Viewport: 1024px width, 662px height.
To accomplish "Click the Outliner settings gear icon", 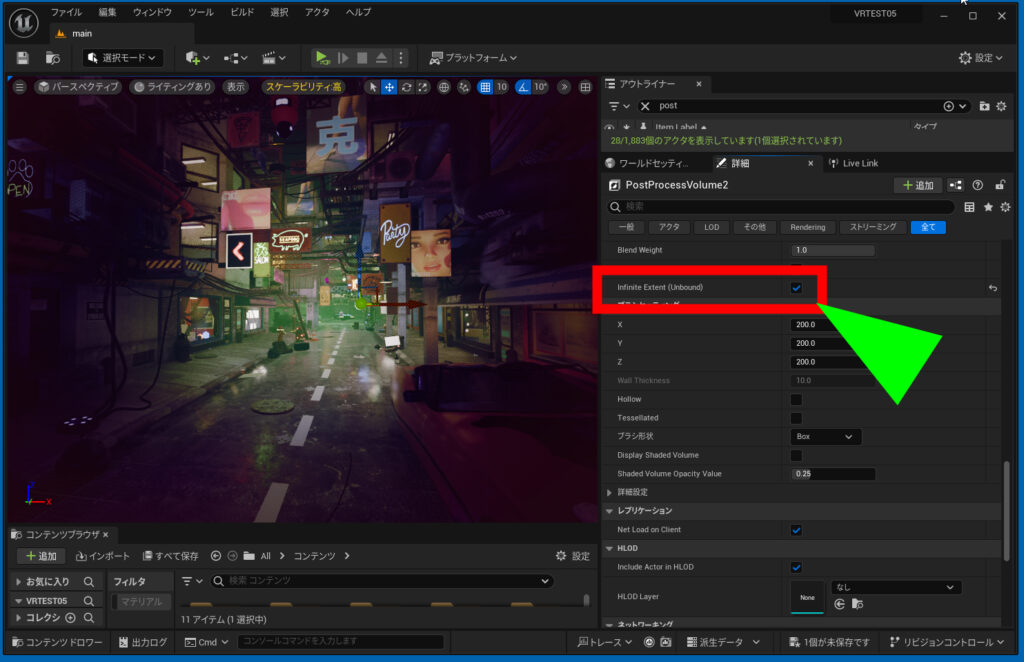I will 1001,106.
